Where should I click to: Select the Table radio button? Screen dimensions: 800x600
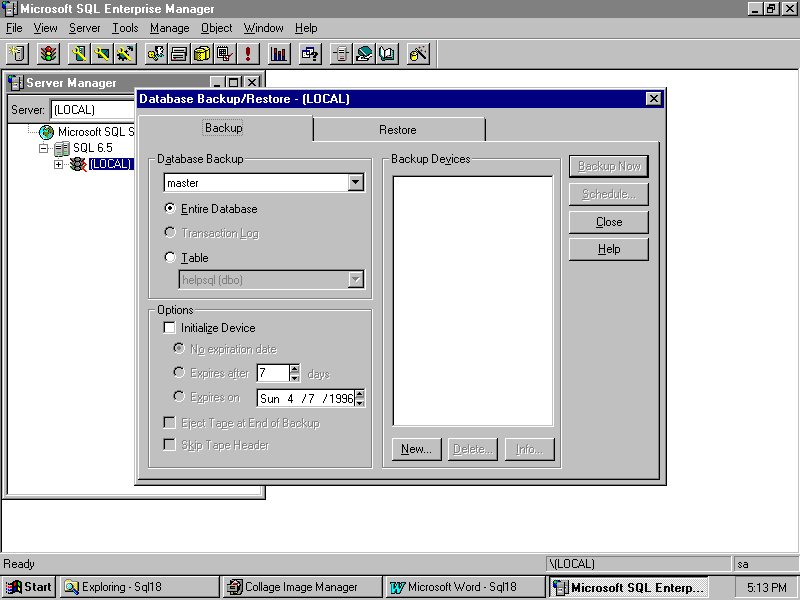(170, 258)
